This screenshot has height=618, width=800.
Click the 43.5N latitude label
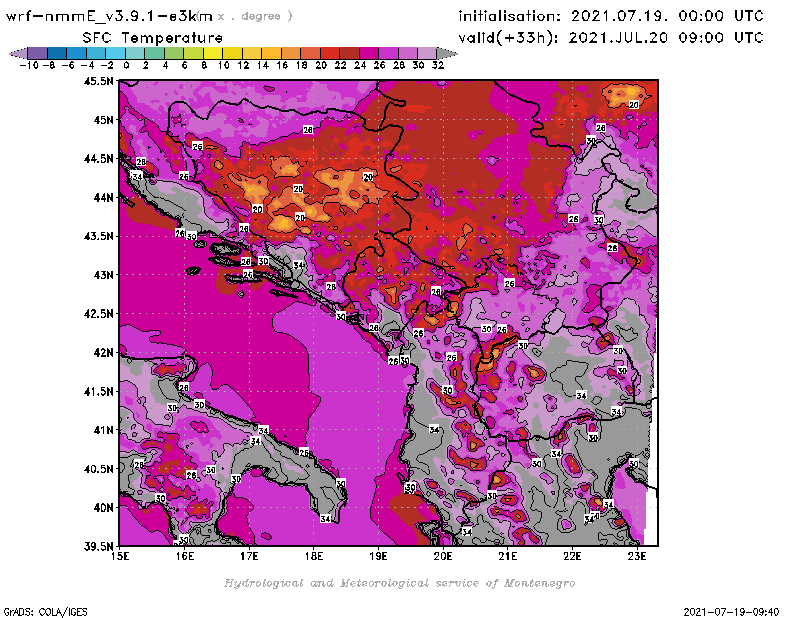point(99,236)
